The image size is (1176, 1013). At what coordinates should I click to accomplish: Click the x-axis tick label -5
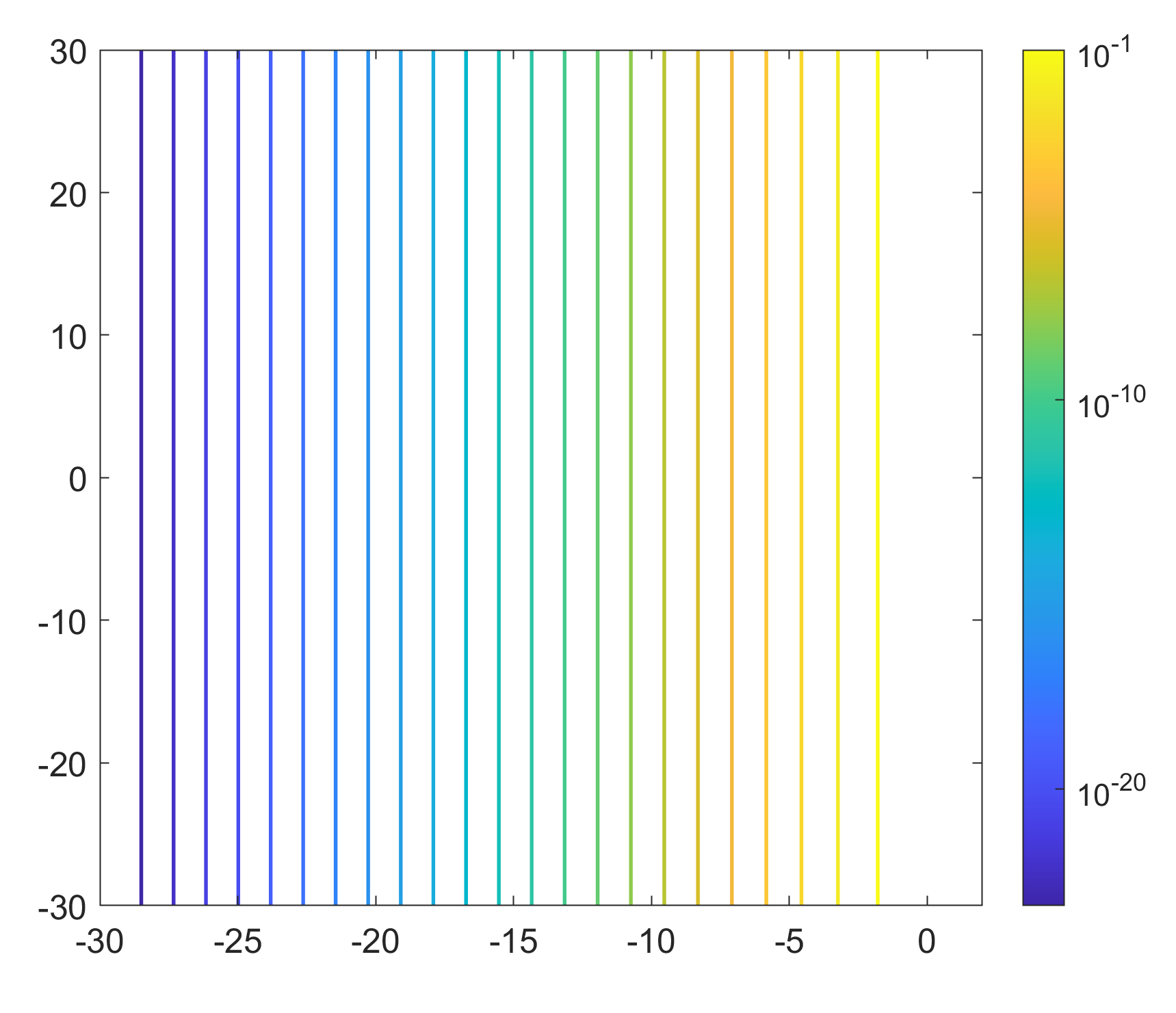(x=789, y=943)
